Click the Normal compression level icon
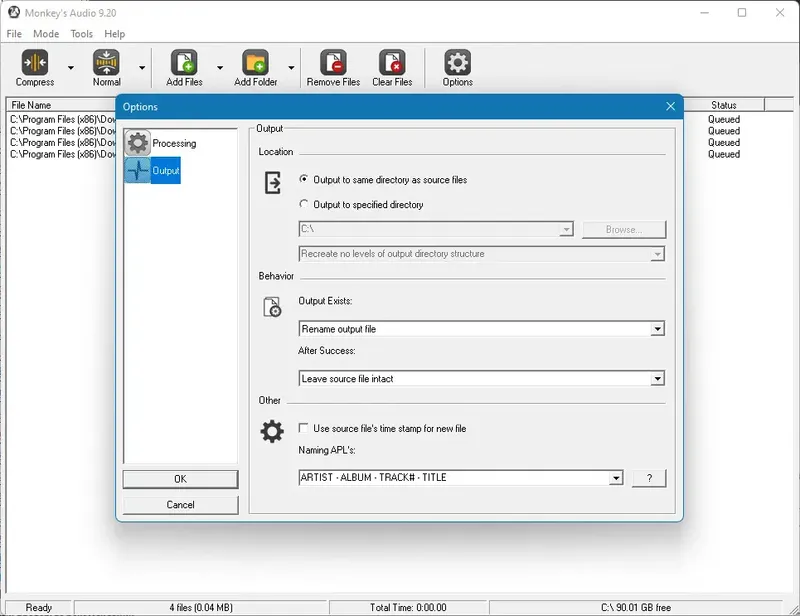Screen dimensions: 800x616 (106, 63)
